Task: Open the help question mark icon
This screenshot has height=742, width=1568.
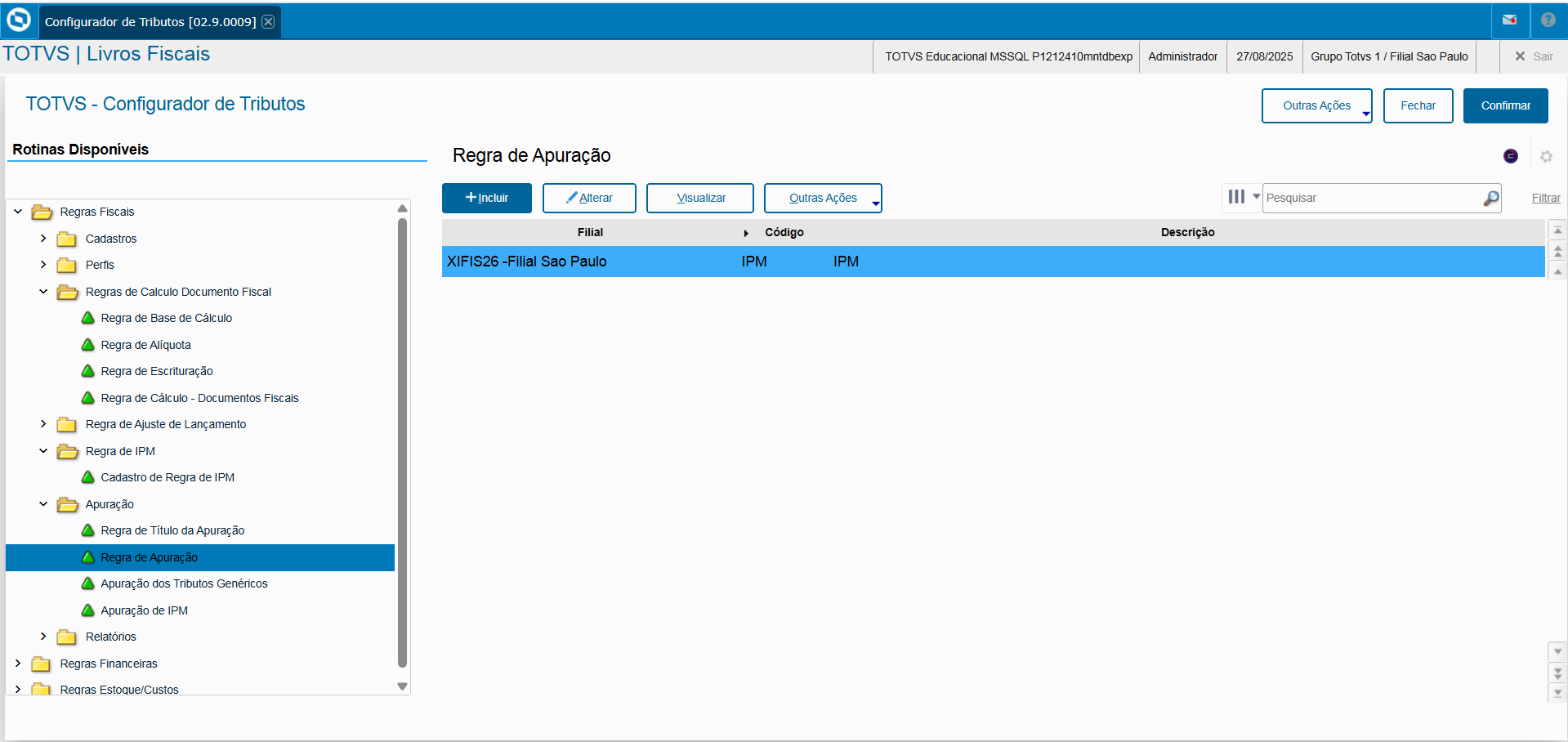Action: coord(1548,20)
